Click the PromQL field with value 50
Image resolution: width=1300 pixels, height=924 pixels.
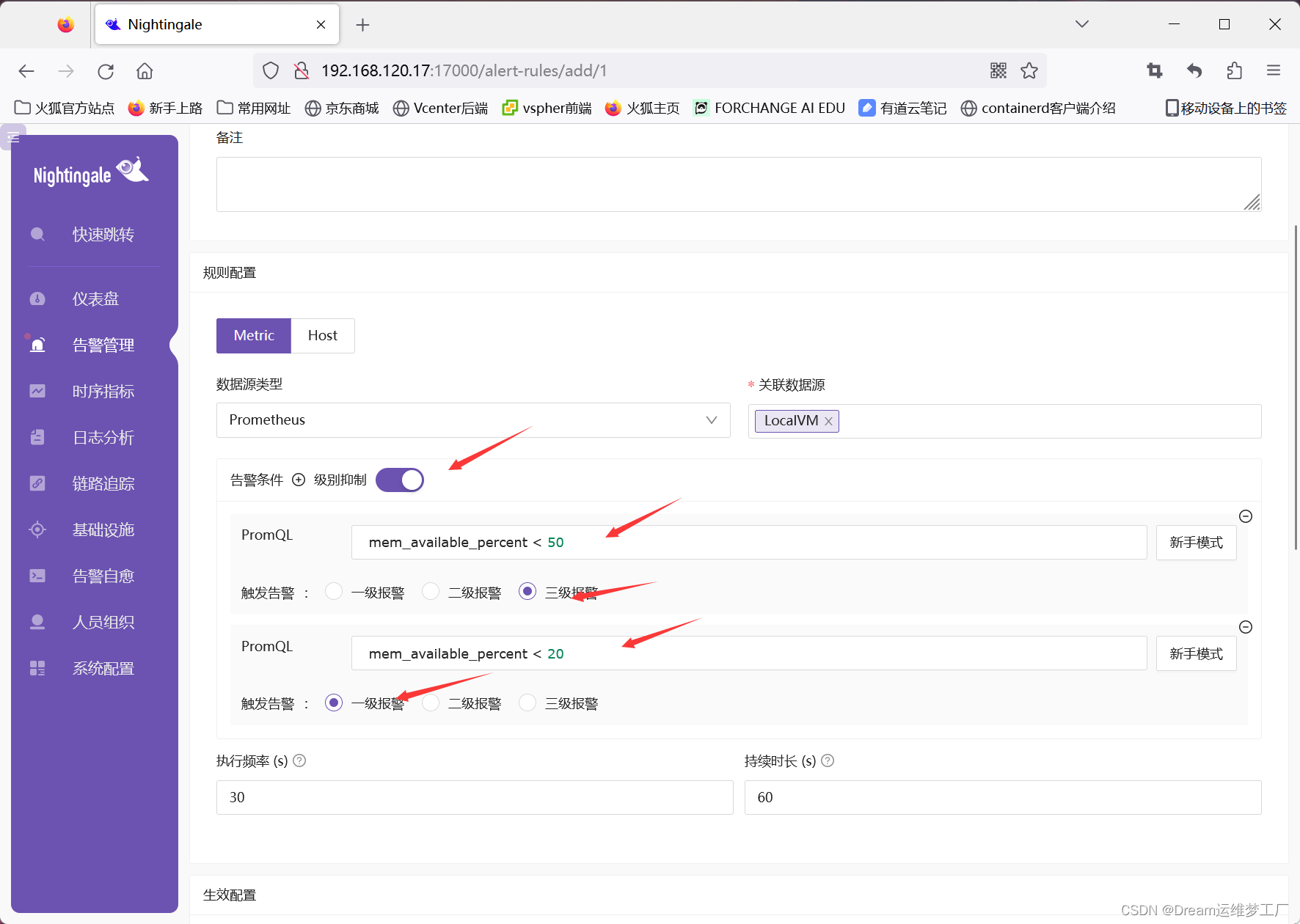(x=749, y=542)
